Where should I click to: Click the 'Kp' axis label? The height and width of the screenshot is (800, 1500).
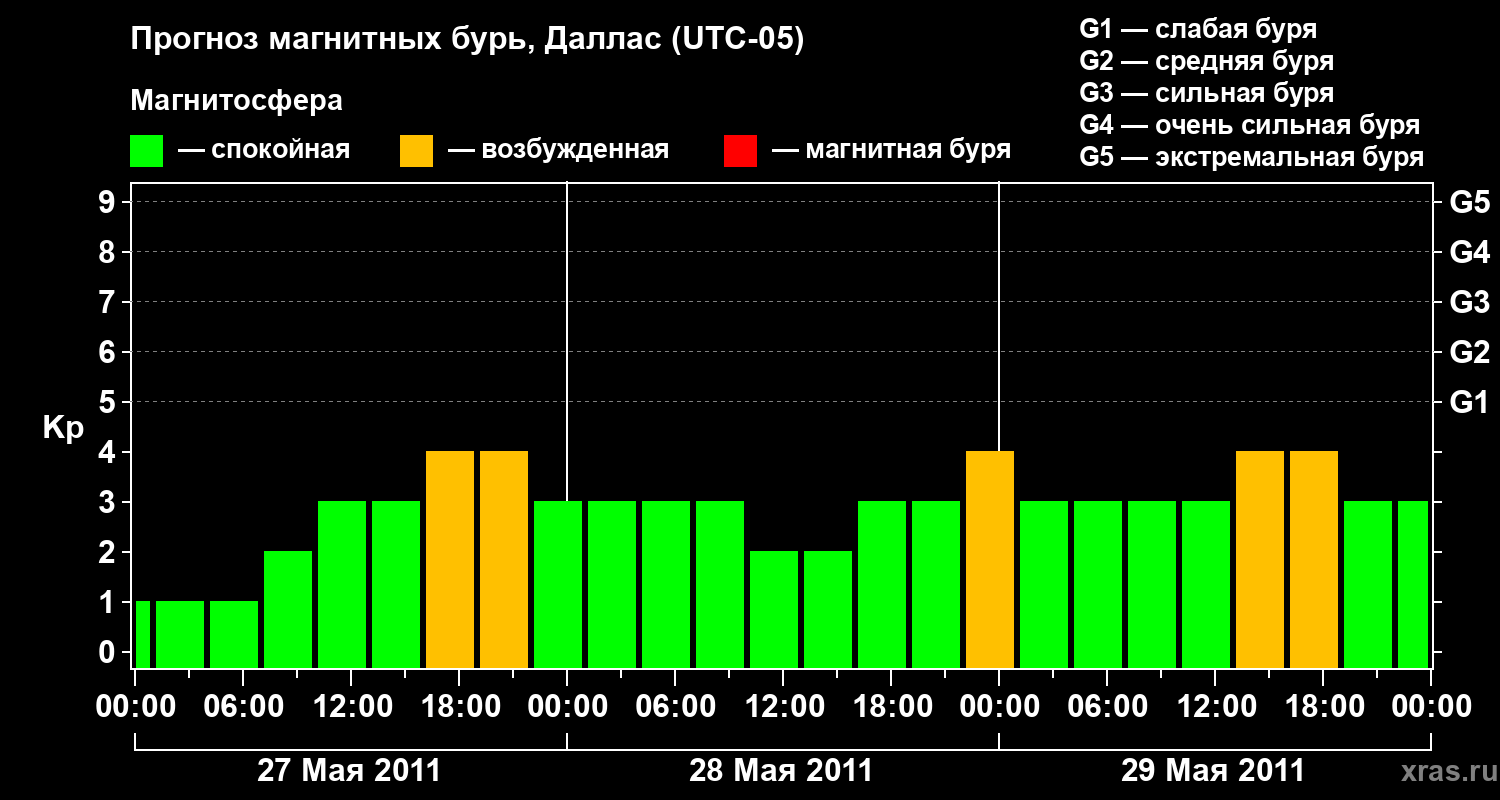[63, 429]
